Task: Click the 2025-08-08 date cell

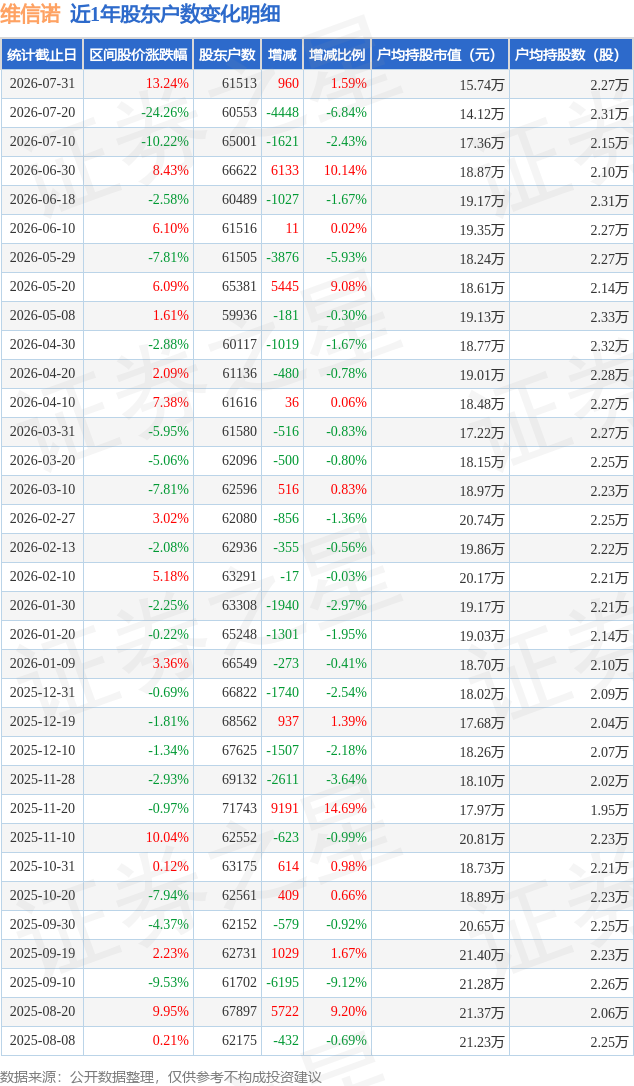Action: click(x=42, y=1040)
